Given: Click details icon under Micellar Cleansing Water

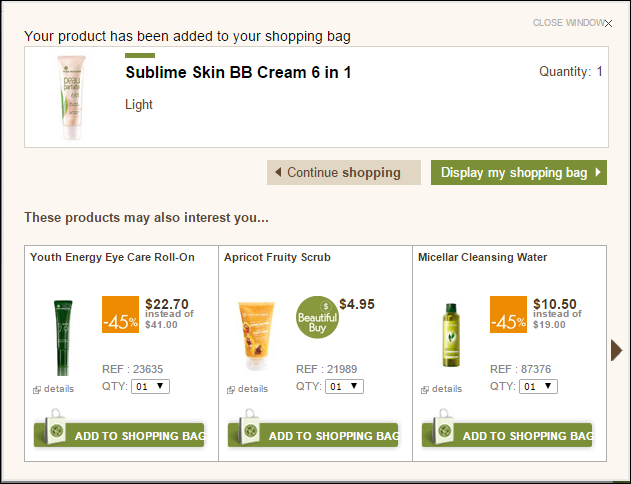Looking at the screenshot, I should pos(425,389).
